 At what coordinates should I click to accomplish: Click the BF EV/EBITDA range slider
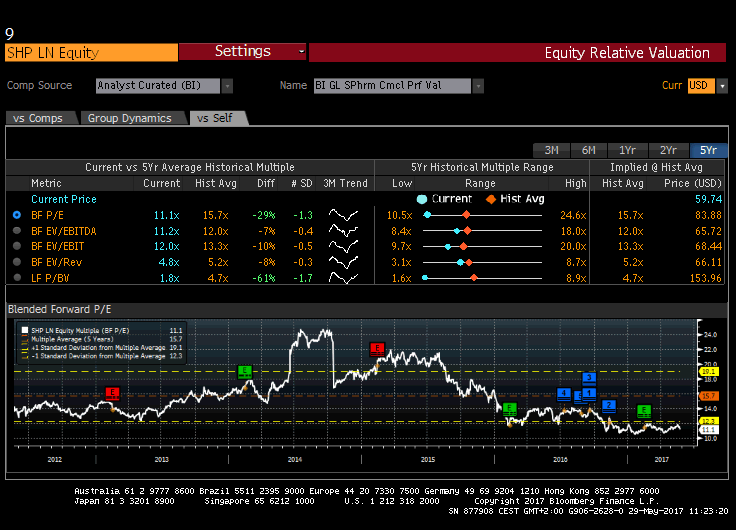pos(483,230)
